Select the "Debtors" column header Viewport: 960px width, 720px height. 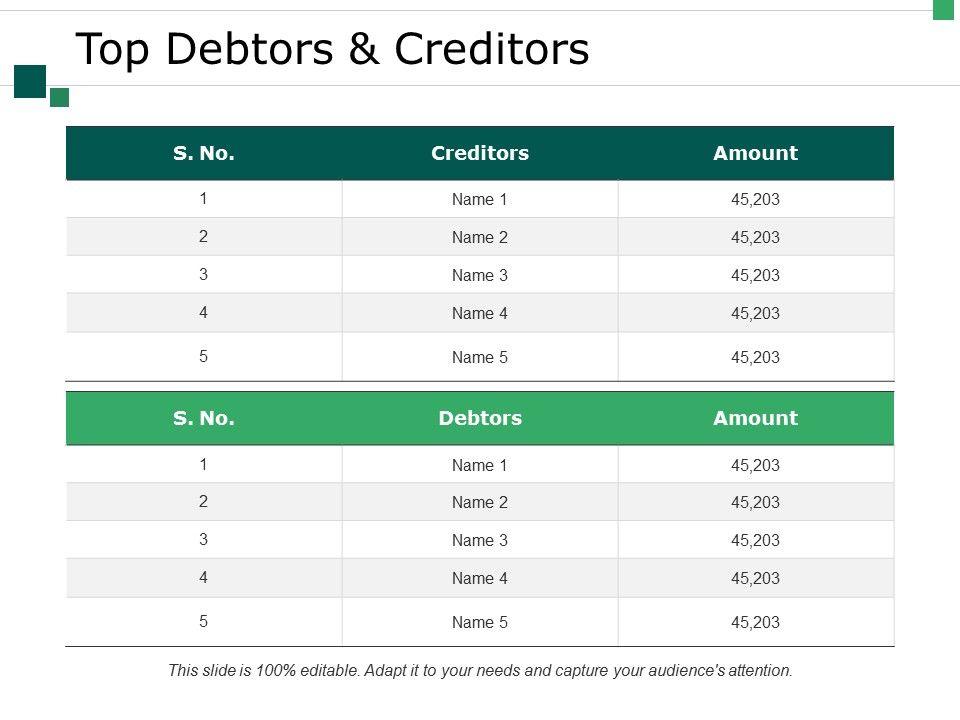(x=480, y=418)
